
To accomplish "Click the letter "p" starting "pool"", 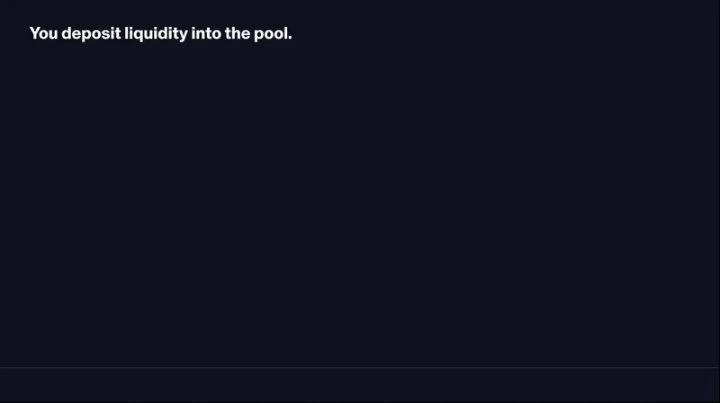I will point(259,34).
